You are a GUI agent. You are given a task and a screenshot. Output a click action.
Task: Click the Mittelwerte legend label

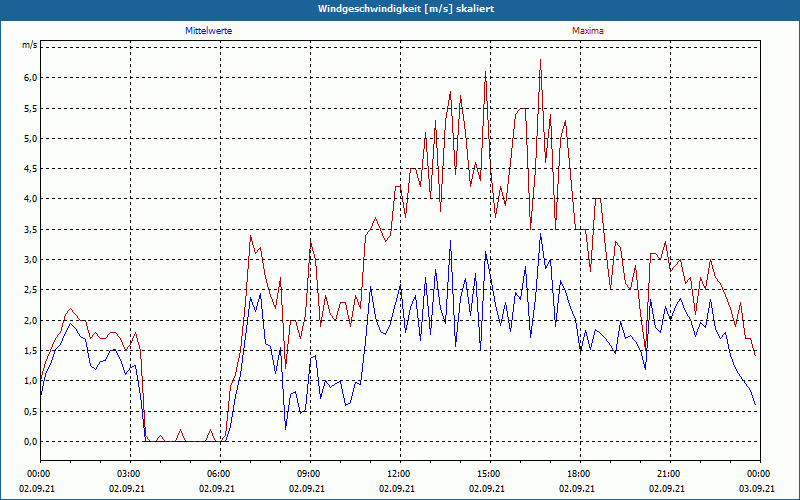click(209, 31)
